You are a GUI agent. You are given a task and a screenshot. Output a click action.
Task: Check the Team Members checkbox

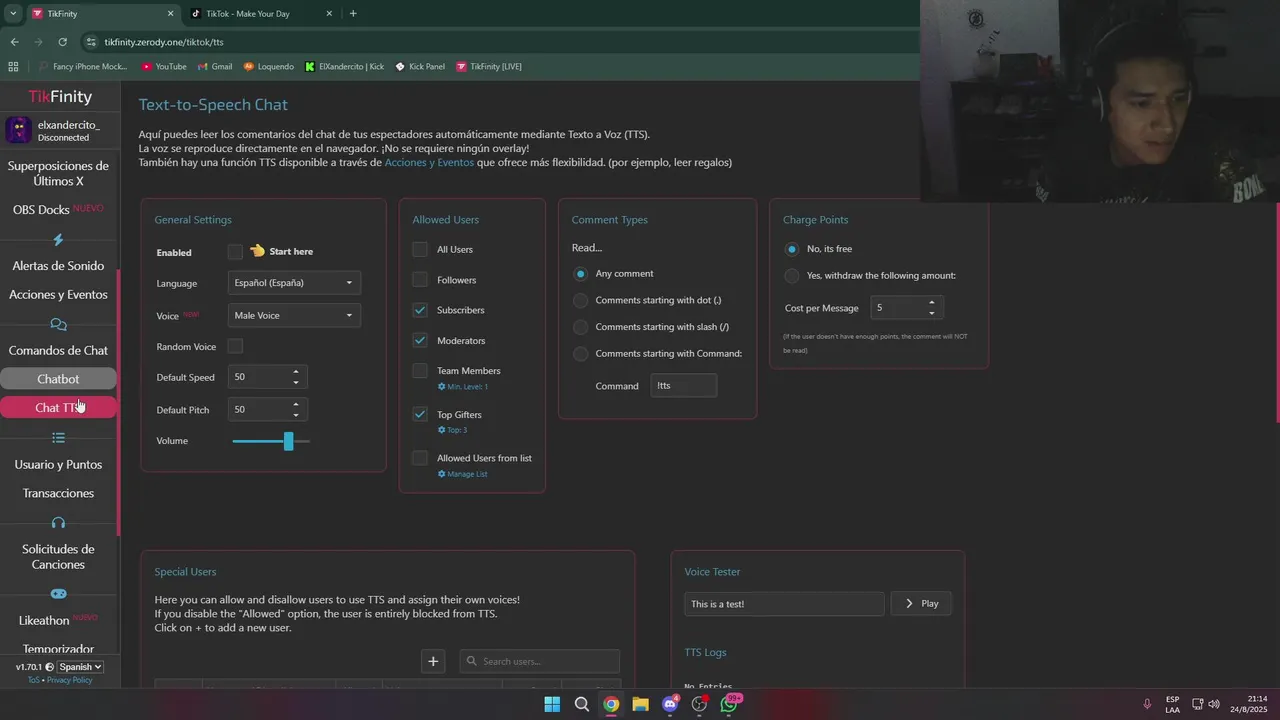pos(420,371)
